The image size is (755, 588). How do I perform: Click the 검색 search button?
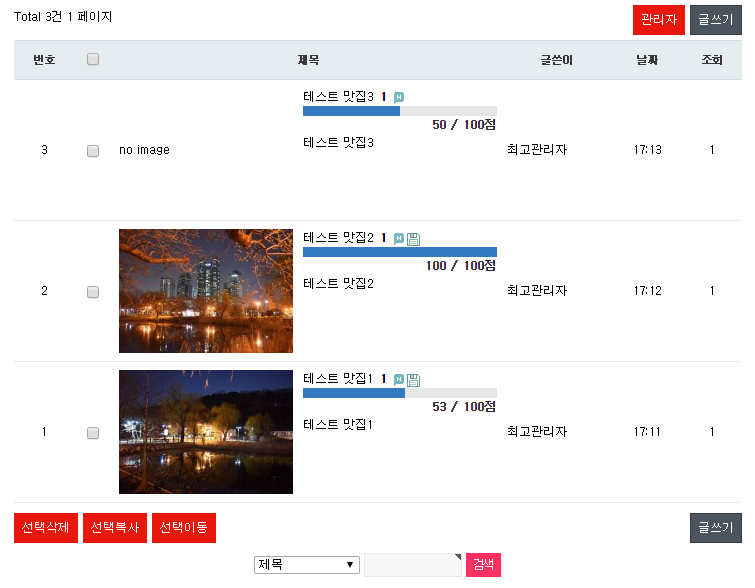(x=483, y=564)
